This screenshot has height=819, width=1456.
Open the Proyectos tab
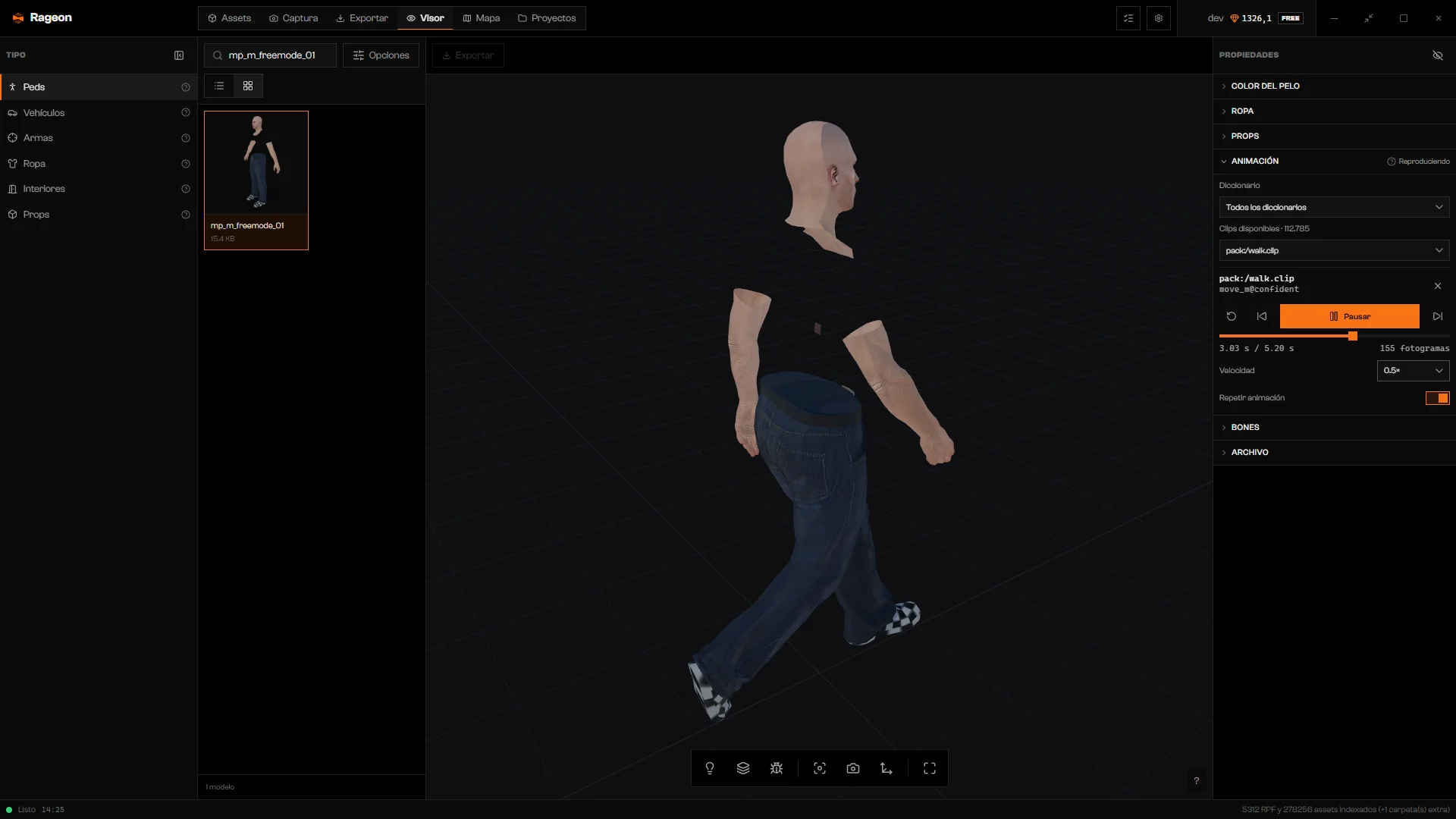coord(547,18)
